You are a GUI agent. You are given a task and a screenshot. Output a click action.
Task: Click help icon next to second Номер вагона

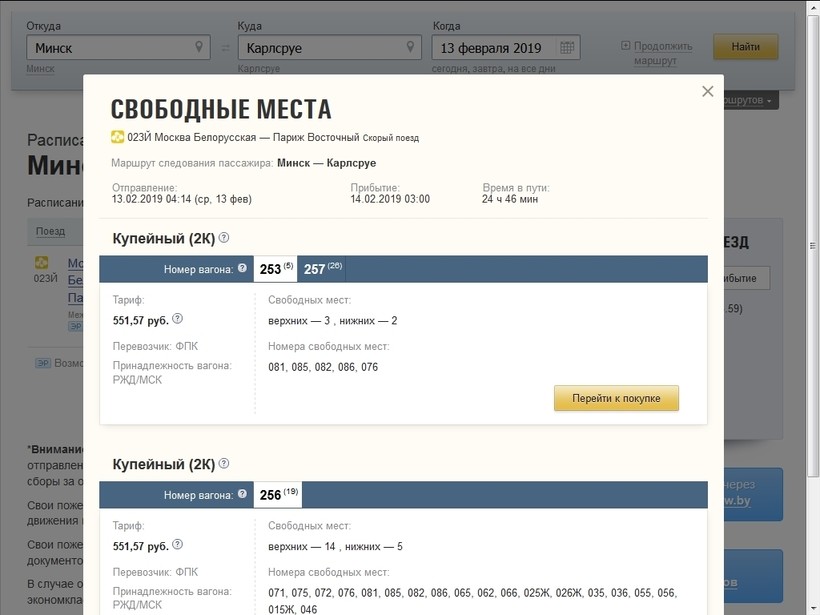coord(242,495)
